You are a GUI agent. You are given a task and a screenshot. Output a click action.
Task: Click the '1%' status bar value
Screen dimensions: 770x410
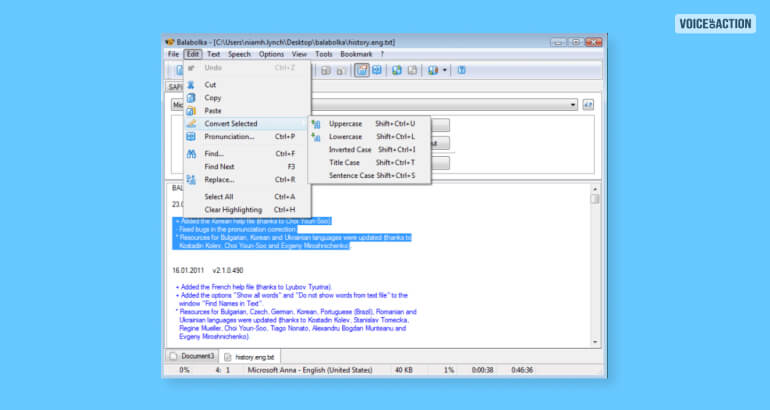(x=449, y=370)
